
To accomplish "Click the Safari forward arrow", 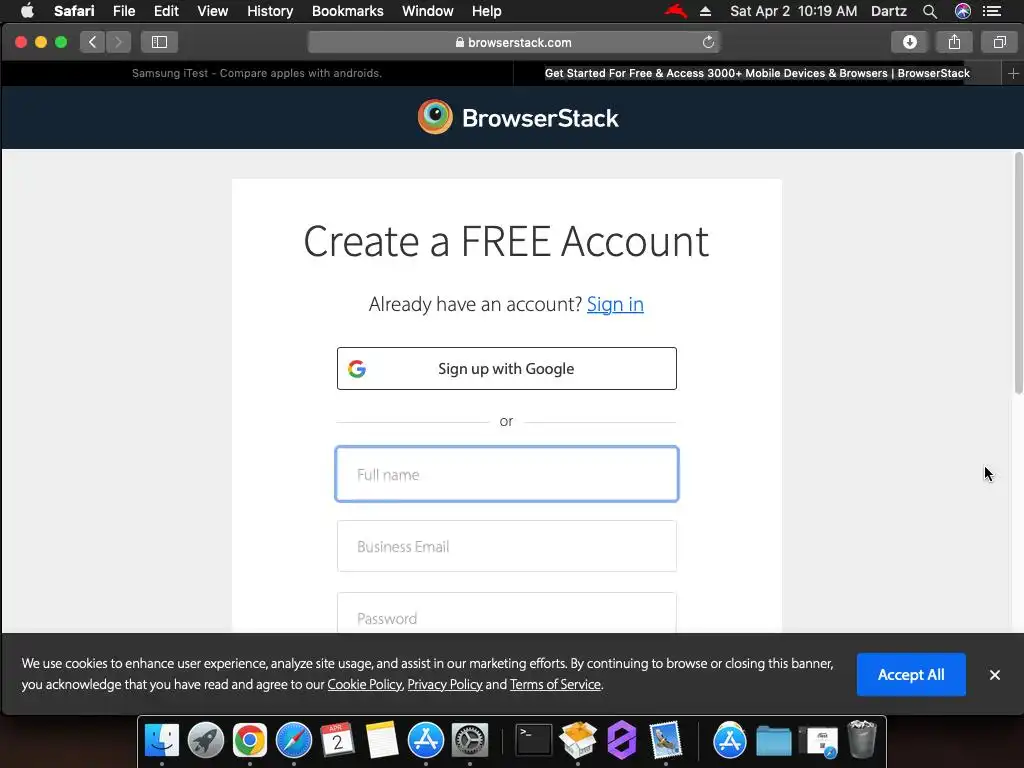I will coord(118,42).
